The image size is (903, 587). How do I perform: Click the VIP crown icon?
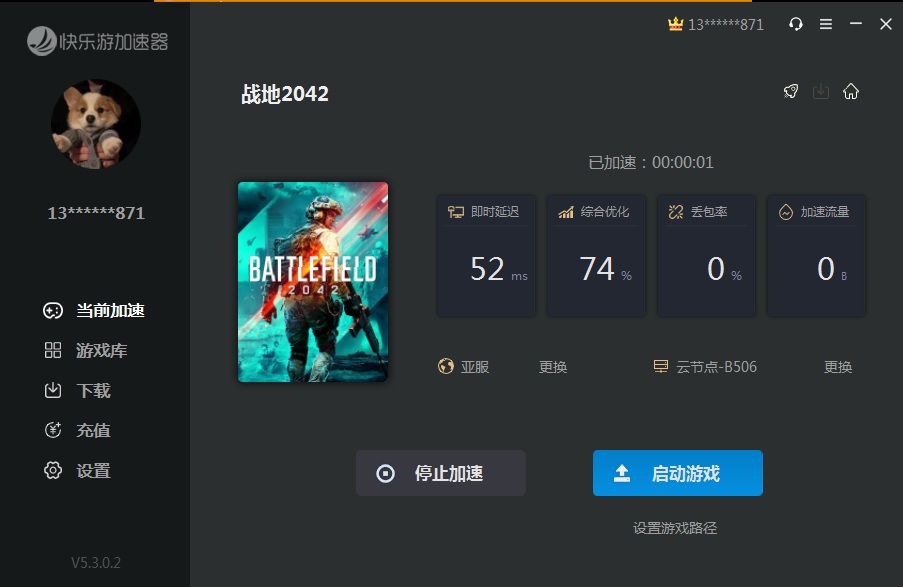675,24
